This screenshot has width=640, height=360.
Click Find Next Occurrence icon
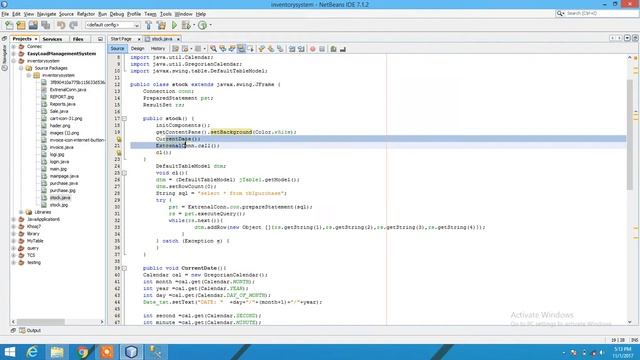(232, 49)
